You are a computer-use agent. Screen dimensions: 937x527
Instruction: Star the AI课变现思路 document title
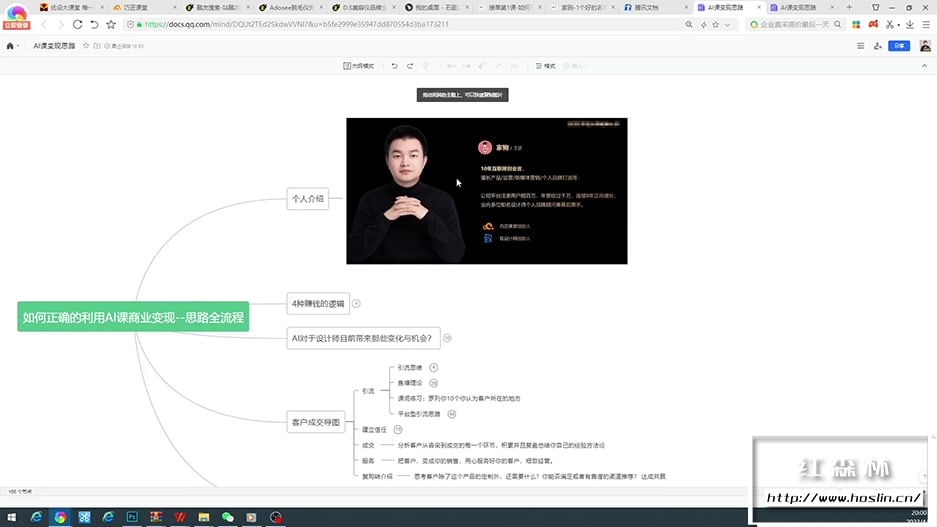tap(86, 46)
